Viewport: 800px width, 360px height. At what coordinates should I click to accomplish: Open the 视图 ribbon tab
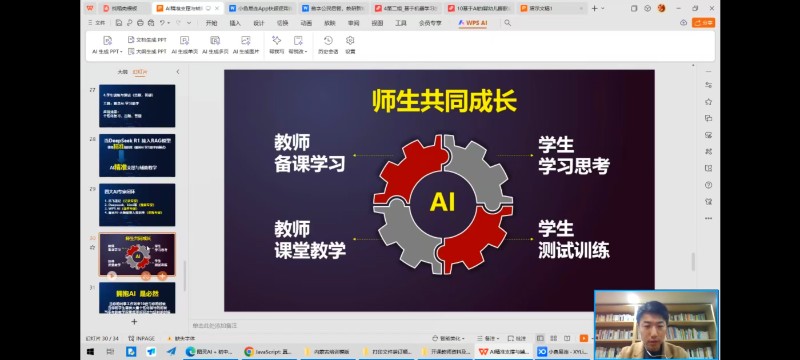[x=377, y=23]
